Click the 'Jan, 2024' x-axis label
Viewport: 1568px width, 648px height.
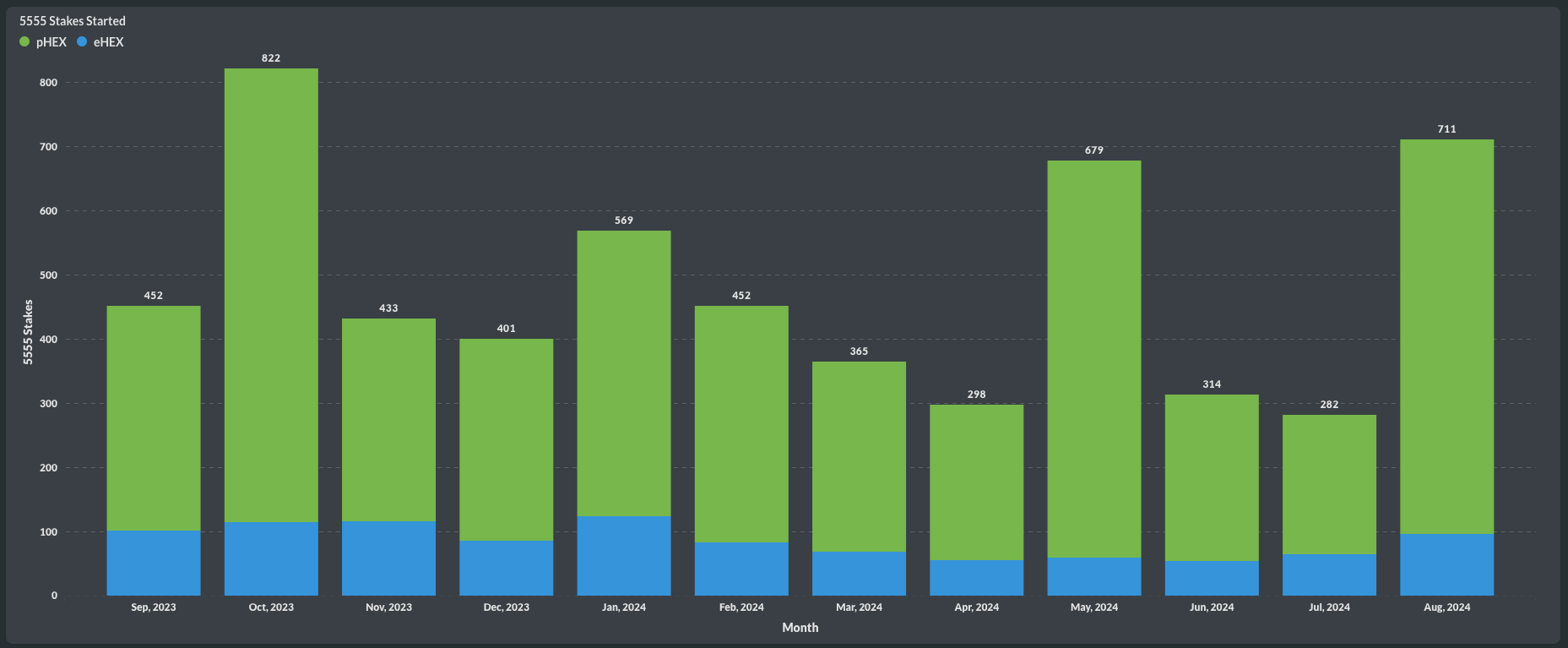tap(624, 607)
